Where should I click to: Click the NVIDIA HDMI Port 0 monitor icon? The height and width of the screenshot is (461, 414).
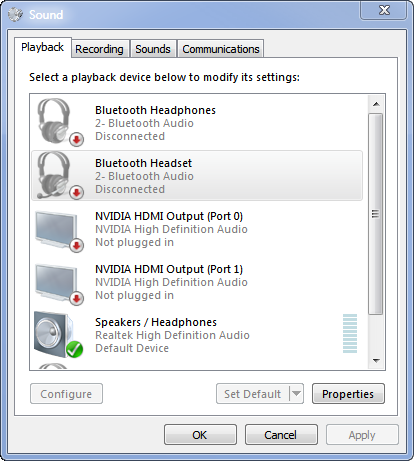59,231
